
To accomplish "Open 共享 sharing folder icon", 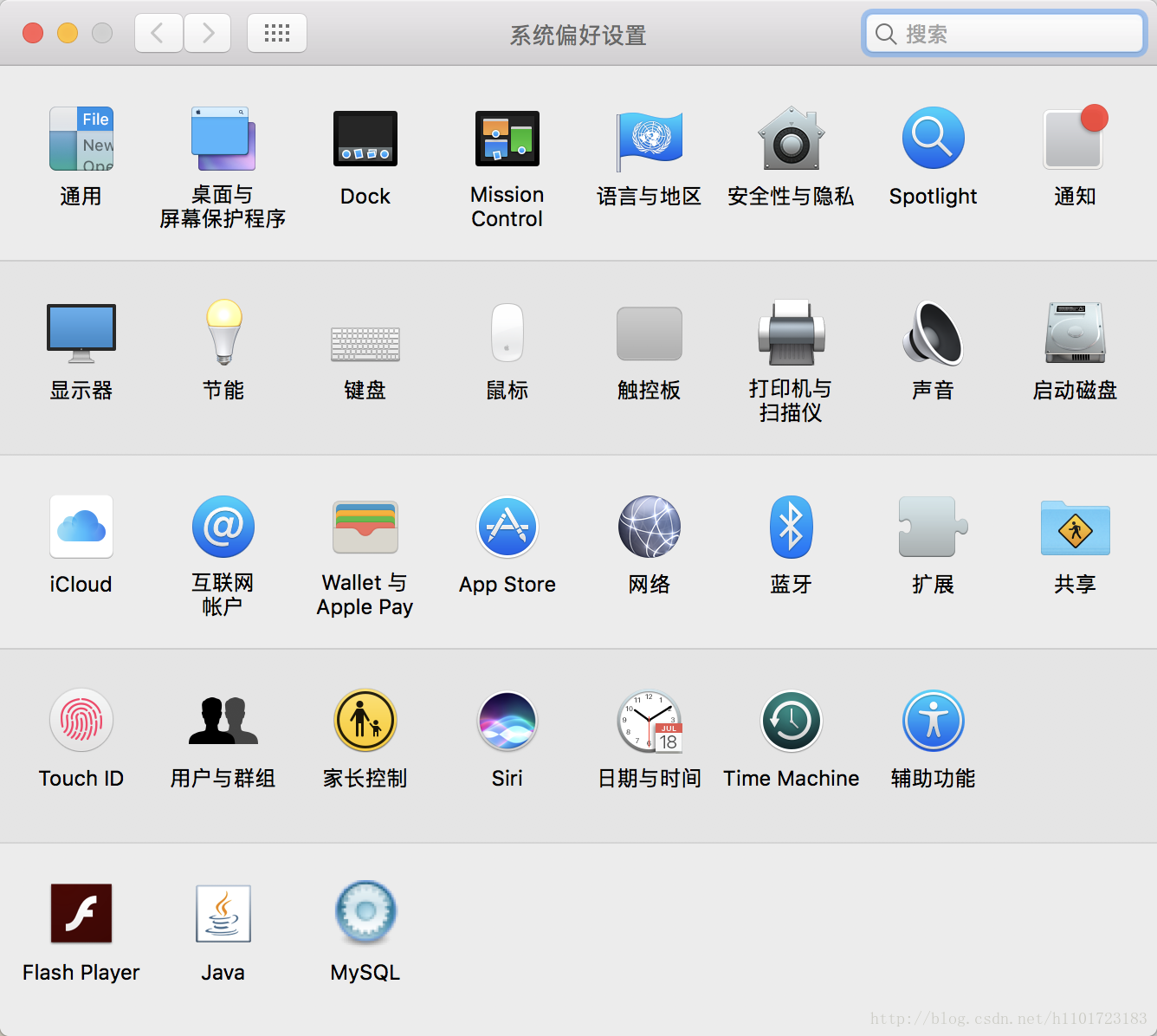I will point(1076,528).
